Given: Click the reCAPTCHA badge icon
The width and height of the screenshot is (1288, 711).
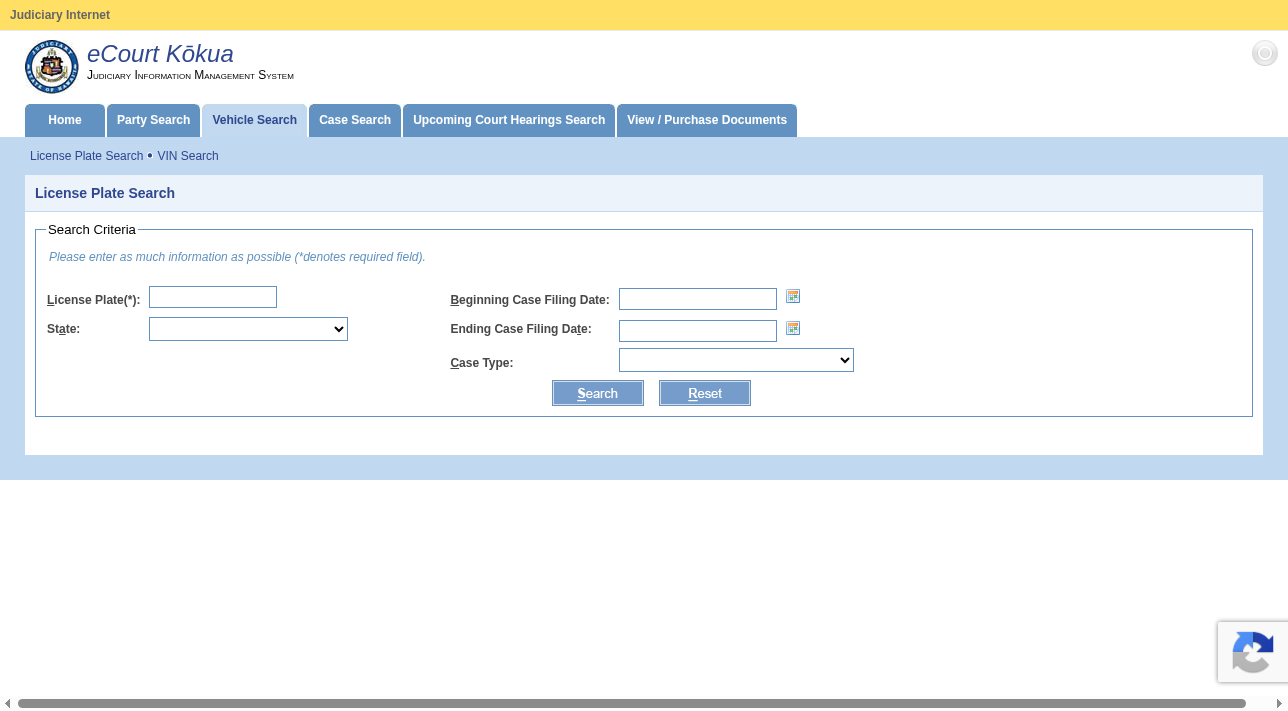Looking at the screenshot, I should 1253,652.
